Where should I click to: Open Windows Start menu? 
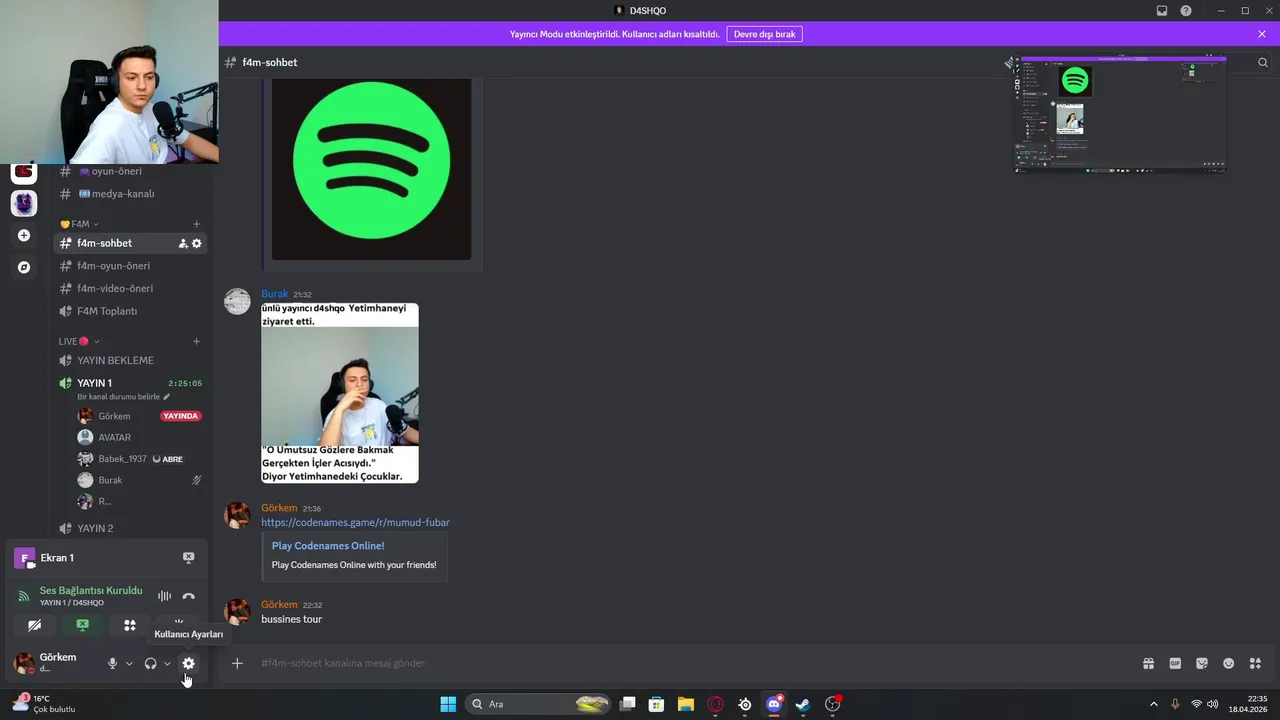pyautogui.click(x=448, y=704)
